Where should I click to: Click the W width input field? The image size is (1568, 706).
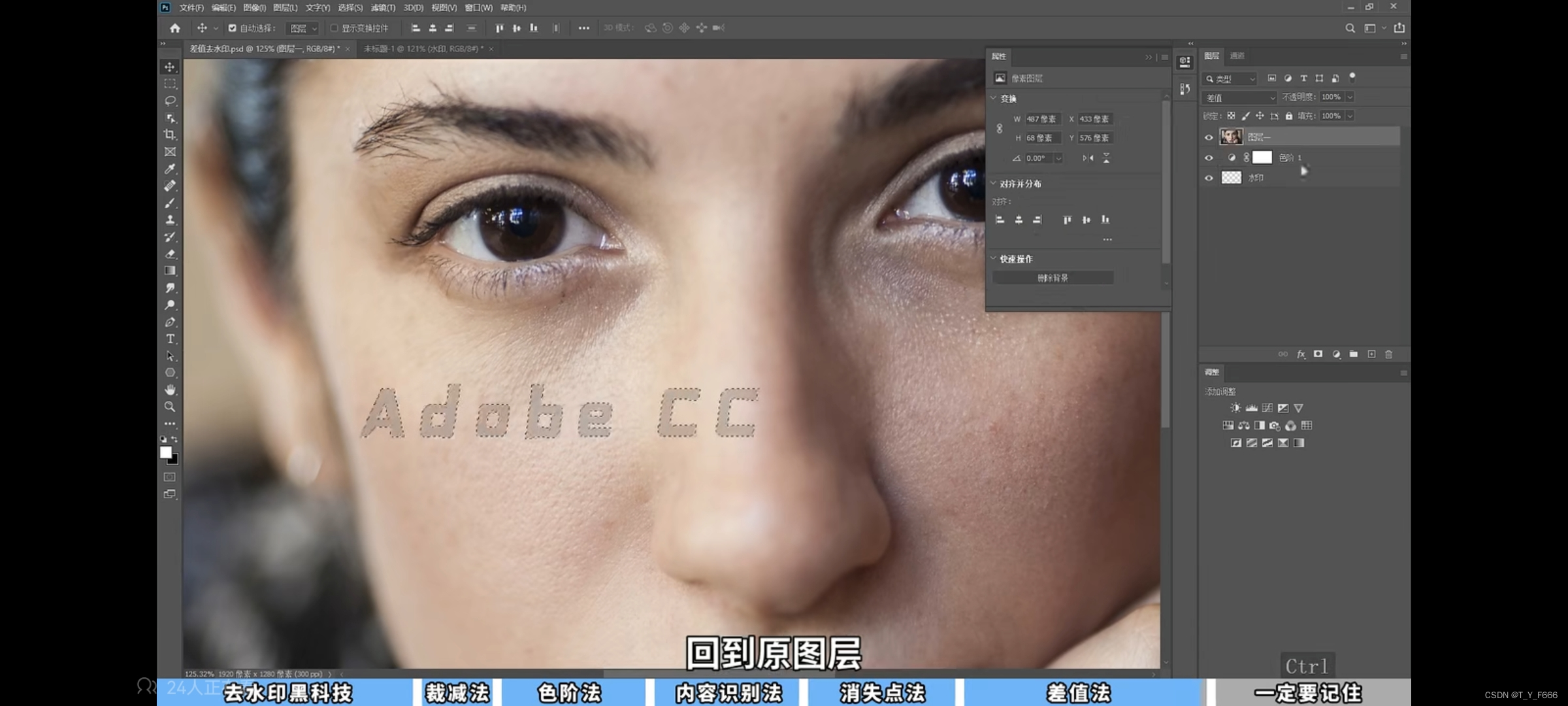1043,119
